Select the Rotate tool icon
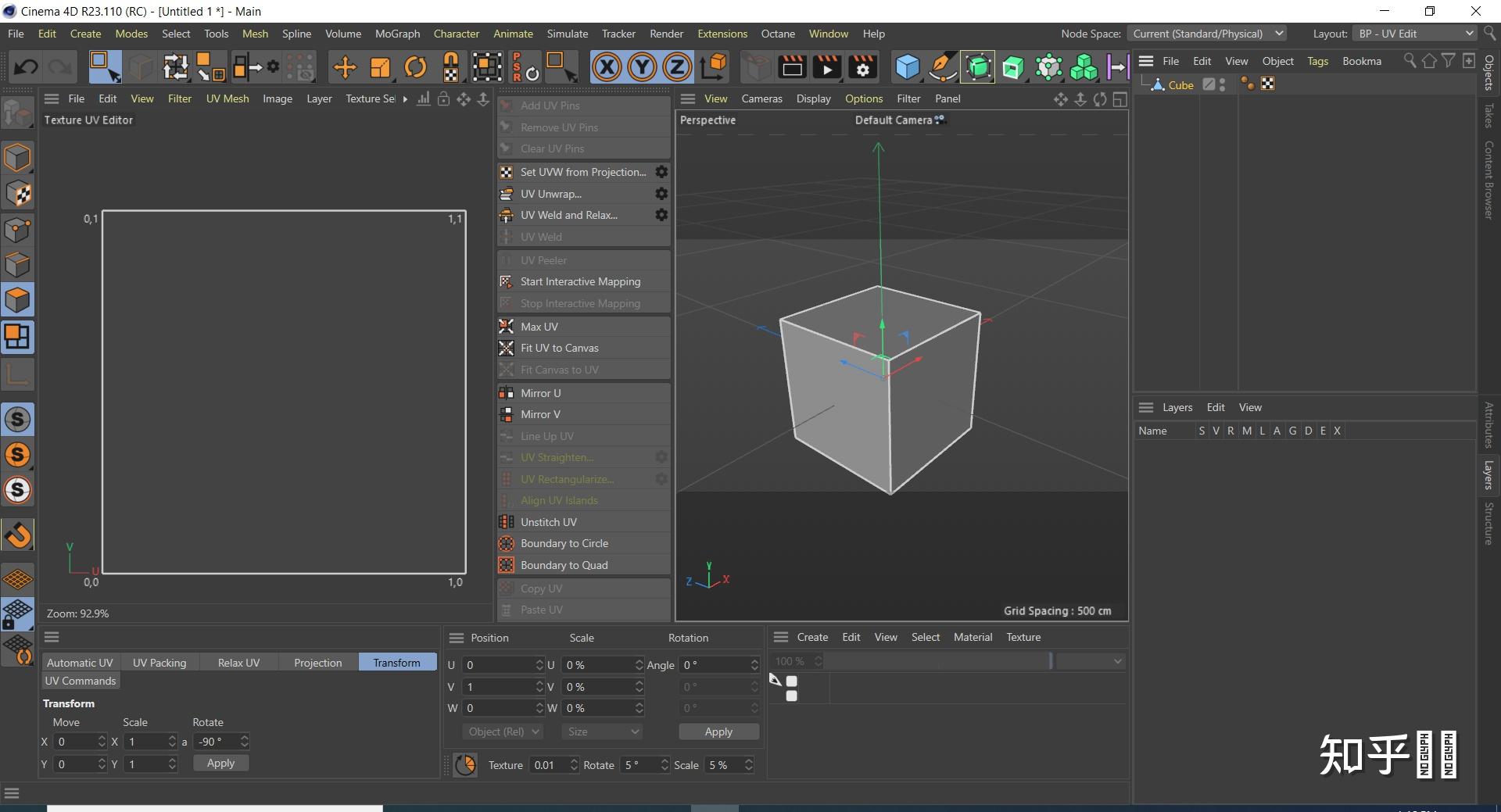 coord(415,68)
